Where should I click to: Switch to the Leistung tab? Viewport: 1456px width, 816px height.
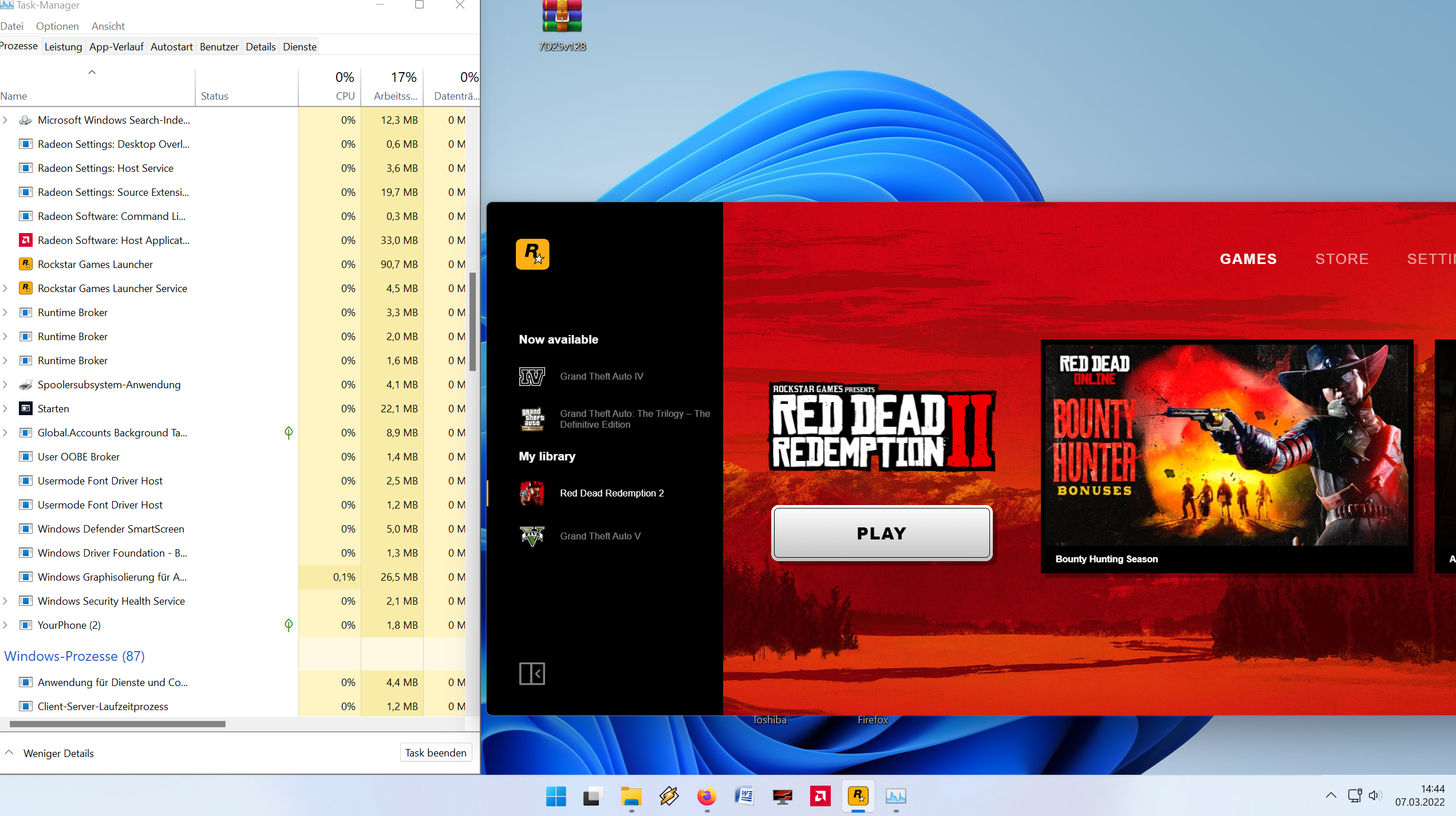(x=63, y=46)
